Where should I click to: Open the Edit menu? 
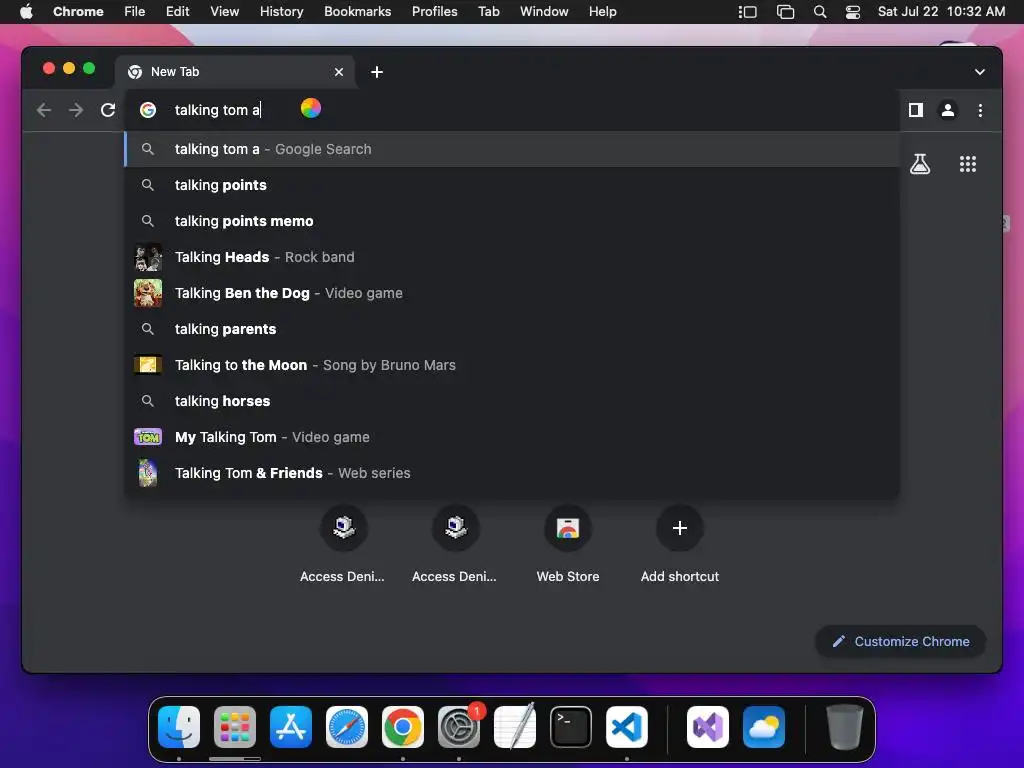click(178, 11)
